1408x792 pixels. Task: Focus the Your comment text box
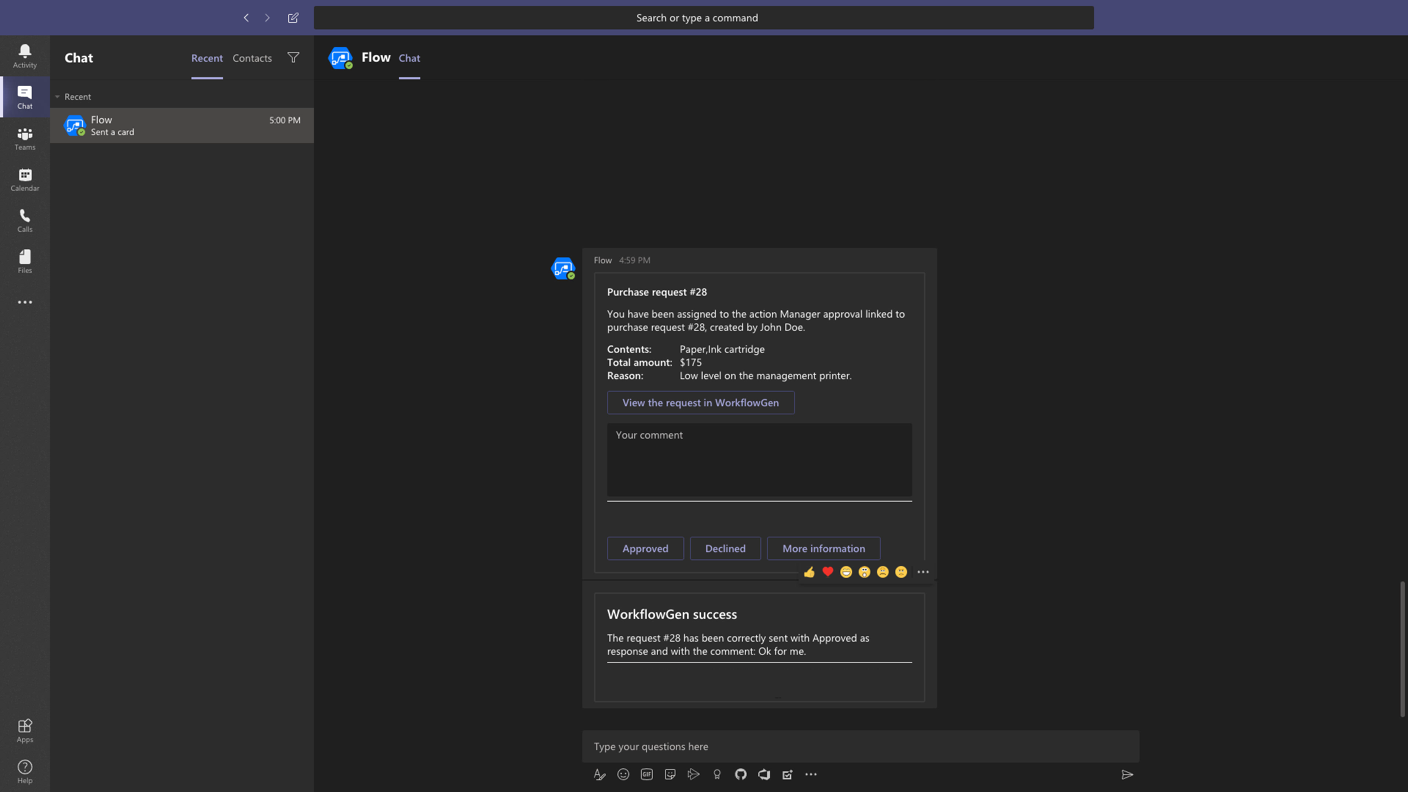(x=759, y=461)
